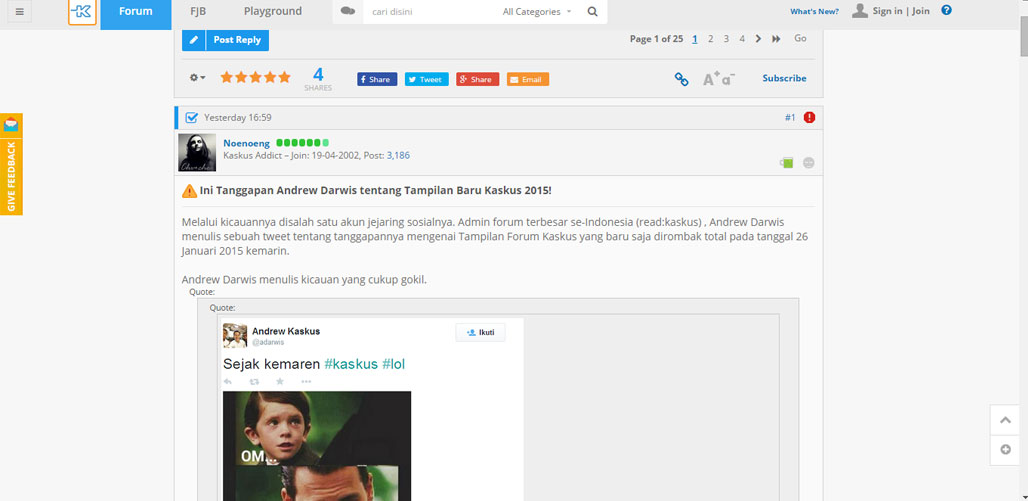The width and height of the screenshot is (1028, 501).
Task: Click the magnifier search icon
Action: [592, 12]
